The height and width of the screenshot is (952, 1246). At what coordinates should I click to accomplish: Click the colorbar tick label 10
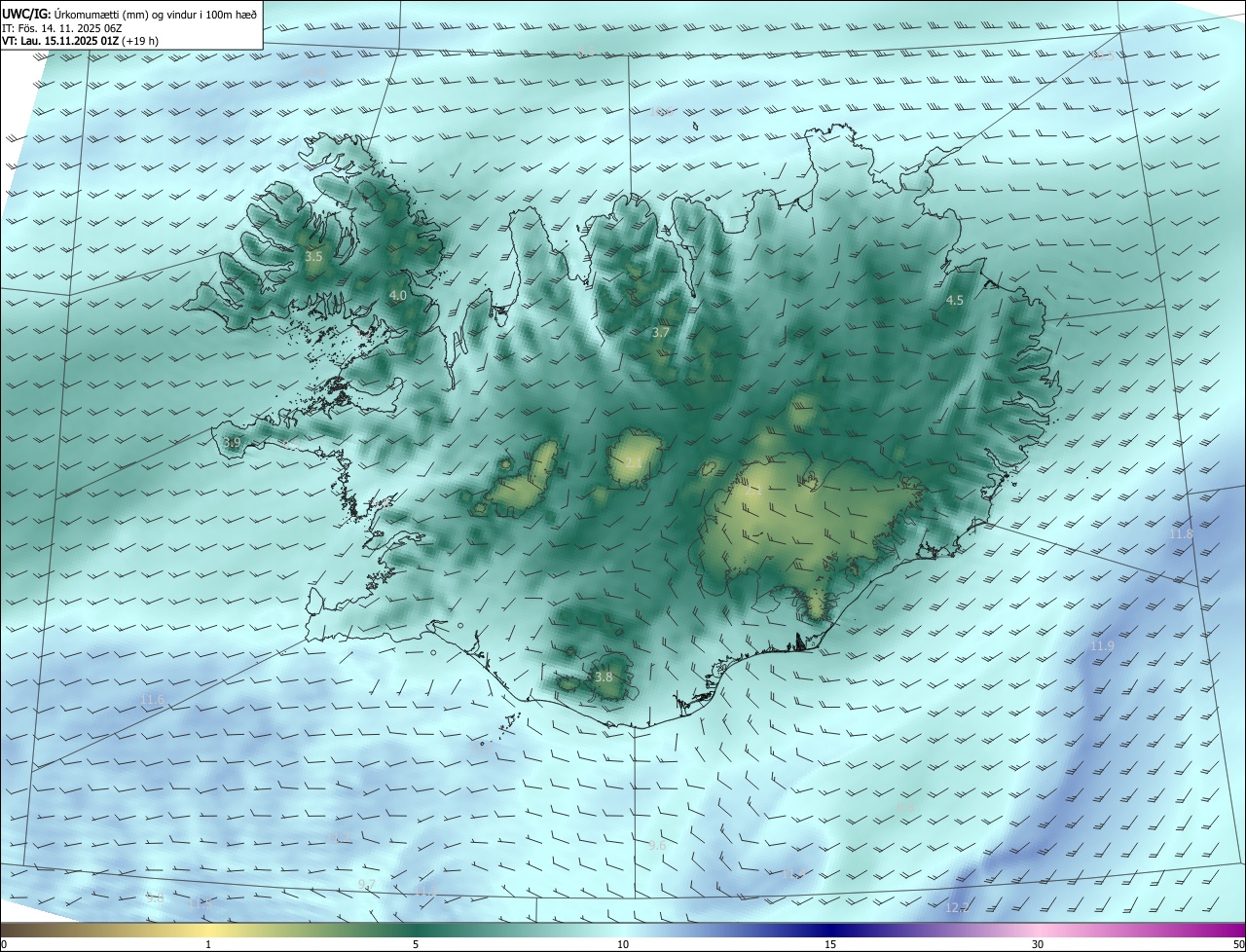(x=623, y=944)
